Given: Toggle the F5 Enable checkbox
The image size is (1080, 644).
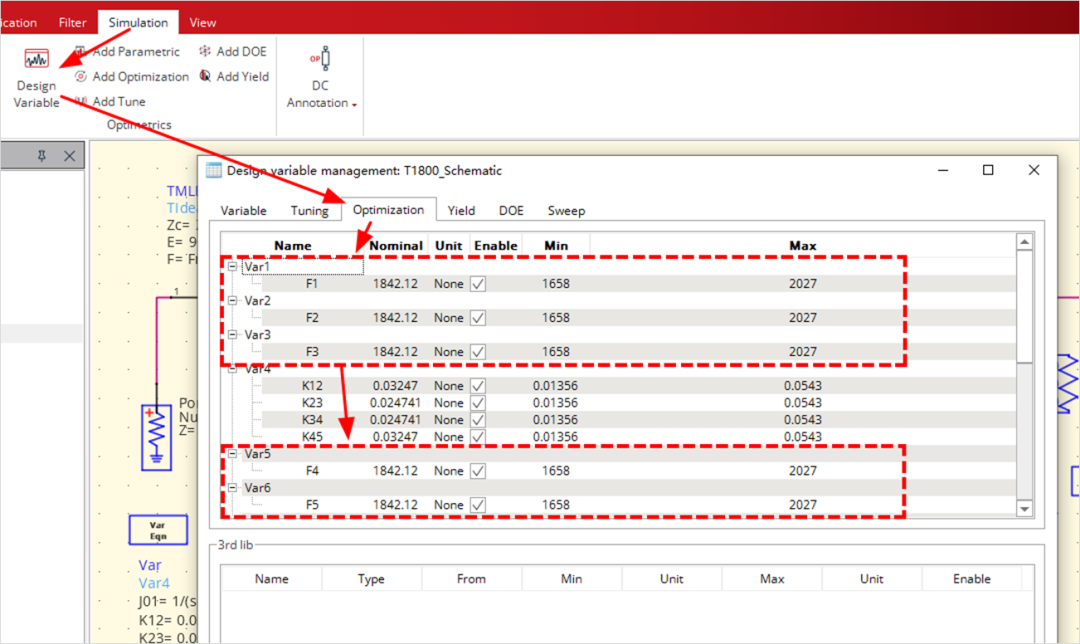Looking at the screenshot, I should [478, 505].
